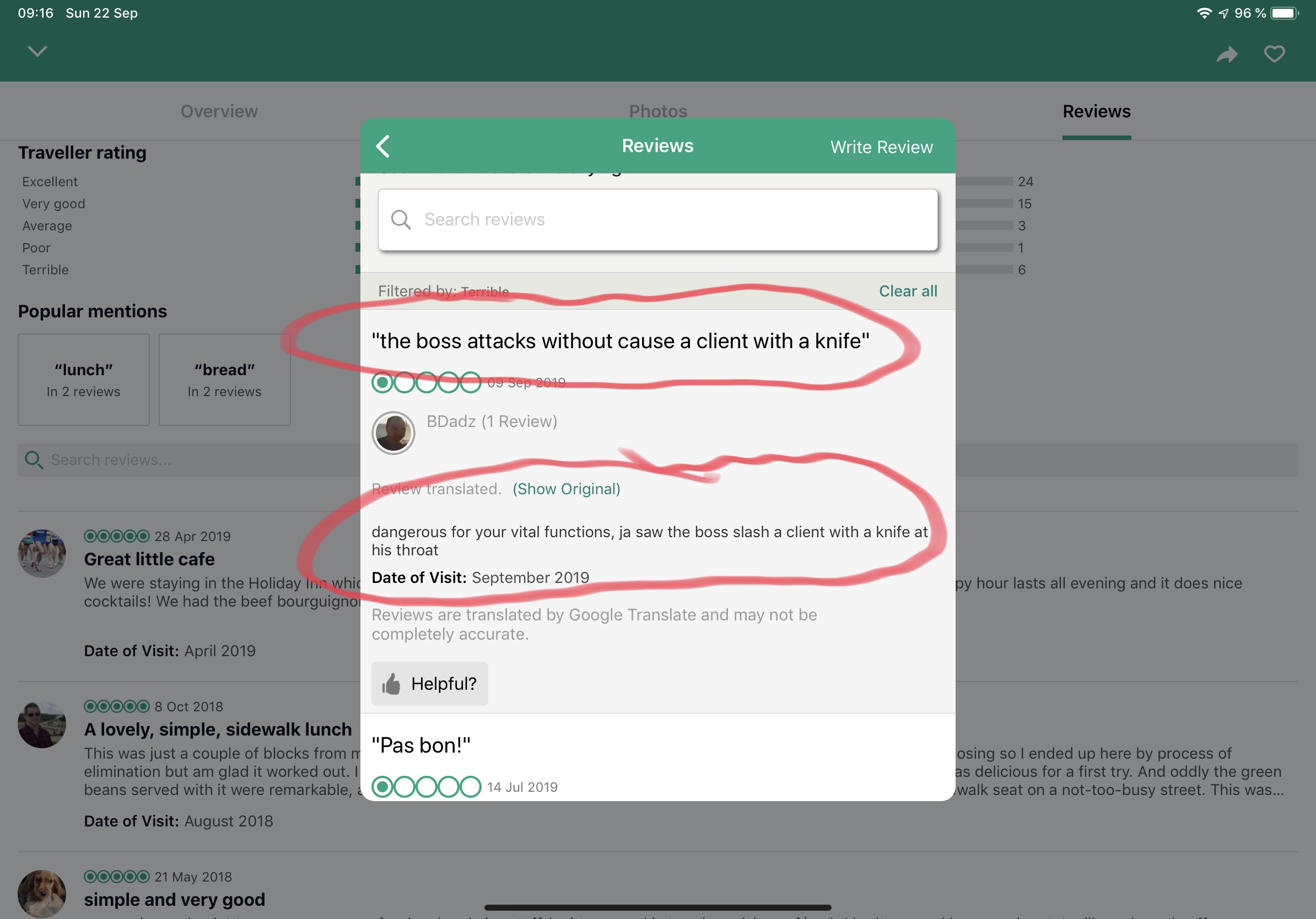Focus the Search reviews field in popup
Viewport: 1316px width, 919px height.
(657, 220)
